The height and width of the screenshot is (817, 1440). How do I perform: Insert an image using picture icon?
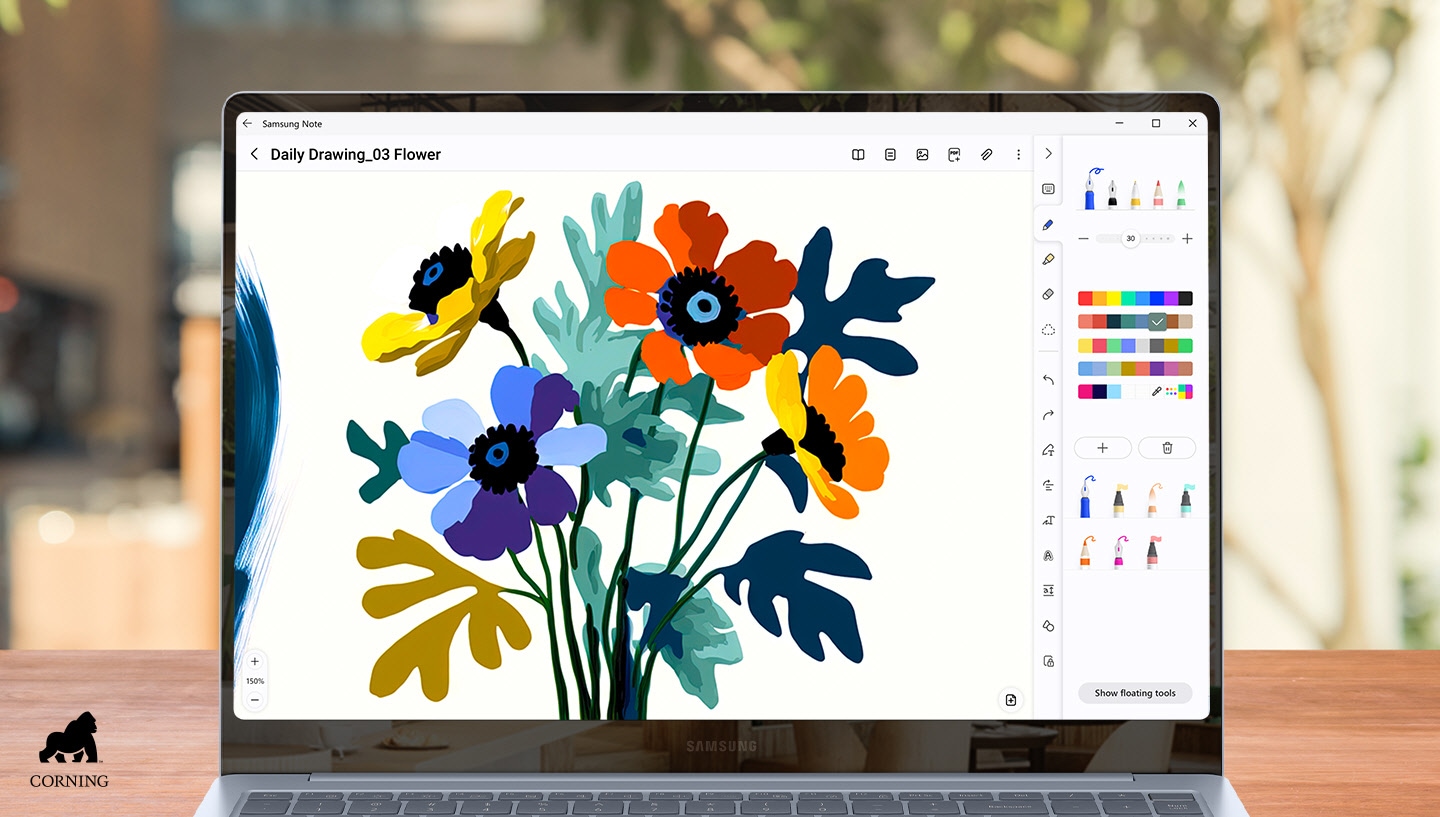(x=922, y=155)
